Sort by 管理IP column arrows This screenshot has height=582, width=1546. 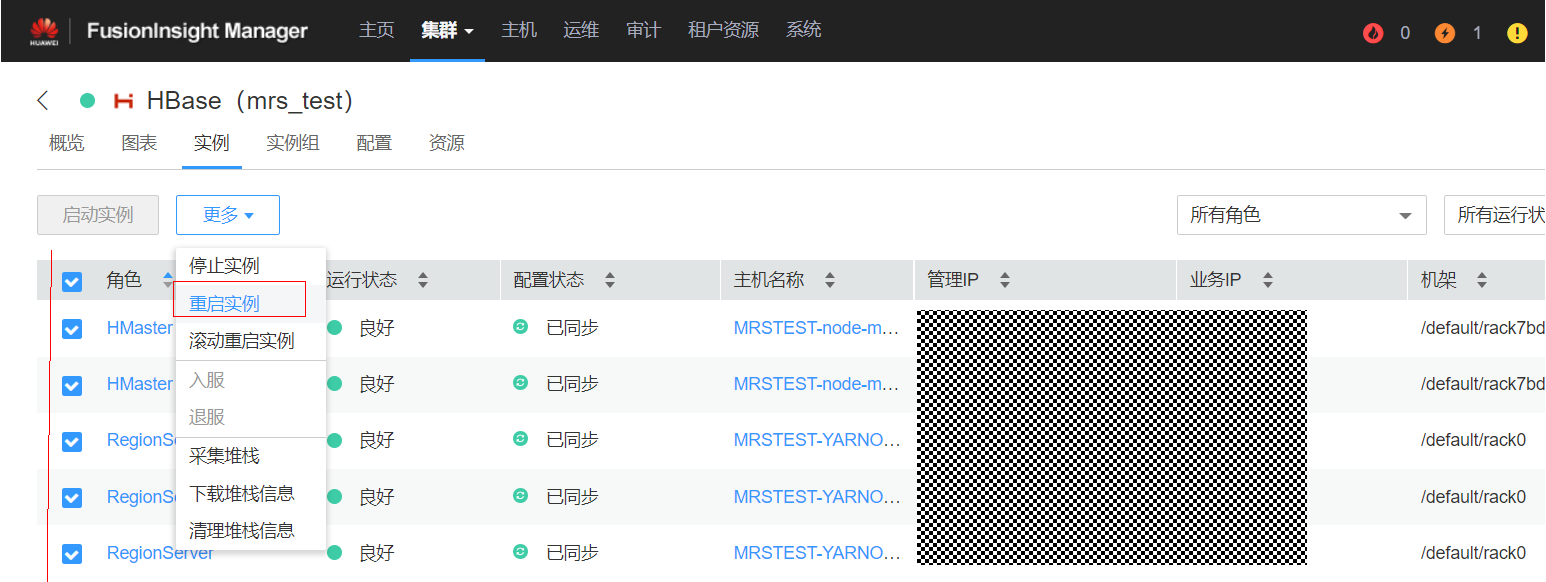[x=1005, y=280]
